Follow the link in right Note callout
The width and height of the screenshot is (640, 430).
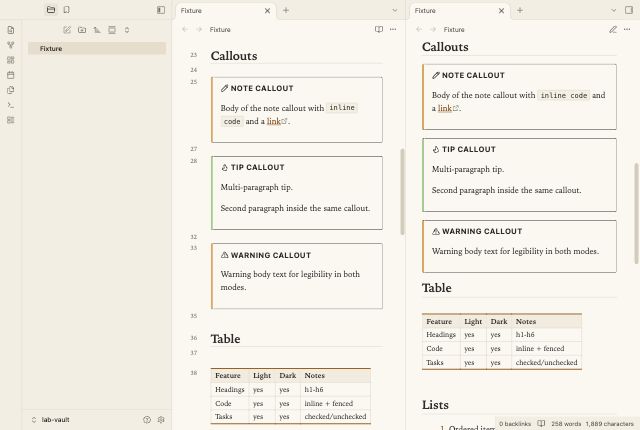pos(444,108)
